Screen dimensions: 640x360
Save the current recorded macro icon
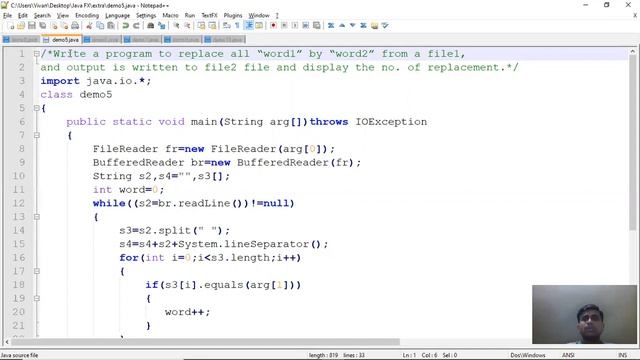pyautogui.click(x=316, y=26)
